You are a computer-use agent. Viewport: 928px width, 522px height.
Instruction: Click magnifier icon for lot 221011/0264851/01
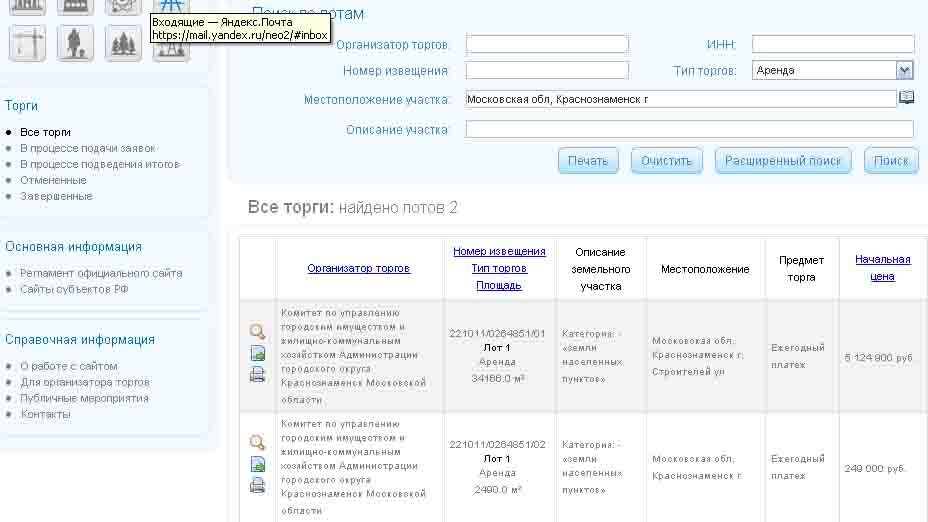coord(257,332)
